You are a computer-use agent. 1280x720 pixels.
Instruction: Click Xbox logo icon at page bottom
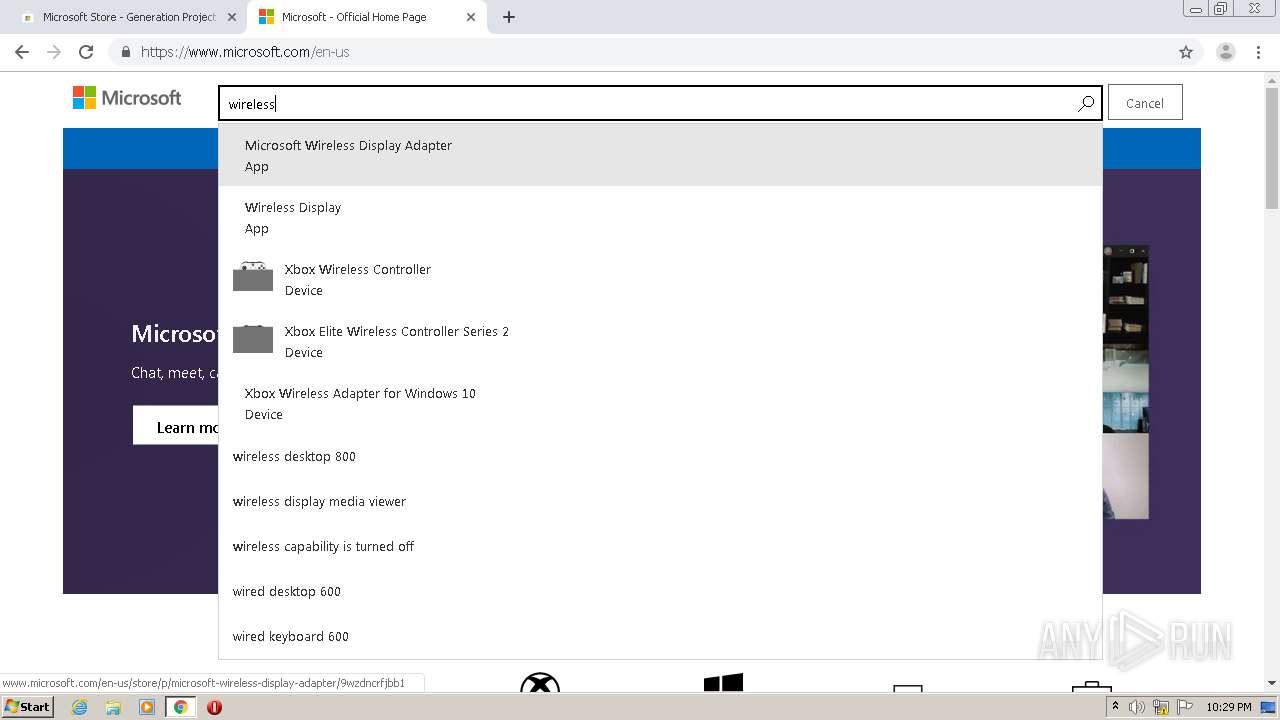540,683
